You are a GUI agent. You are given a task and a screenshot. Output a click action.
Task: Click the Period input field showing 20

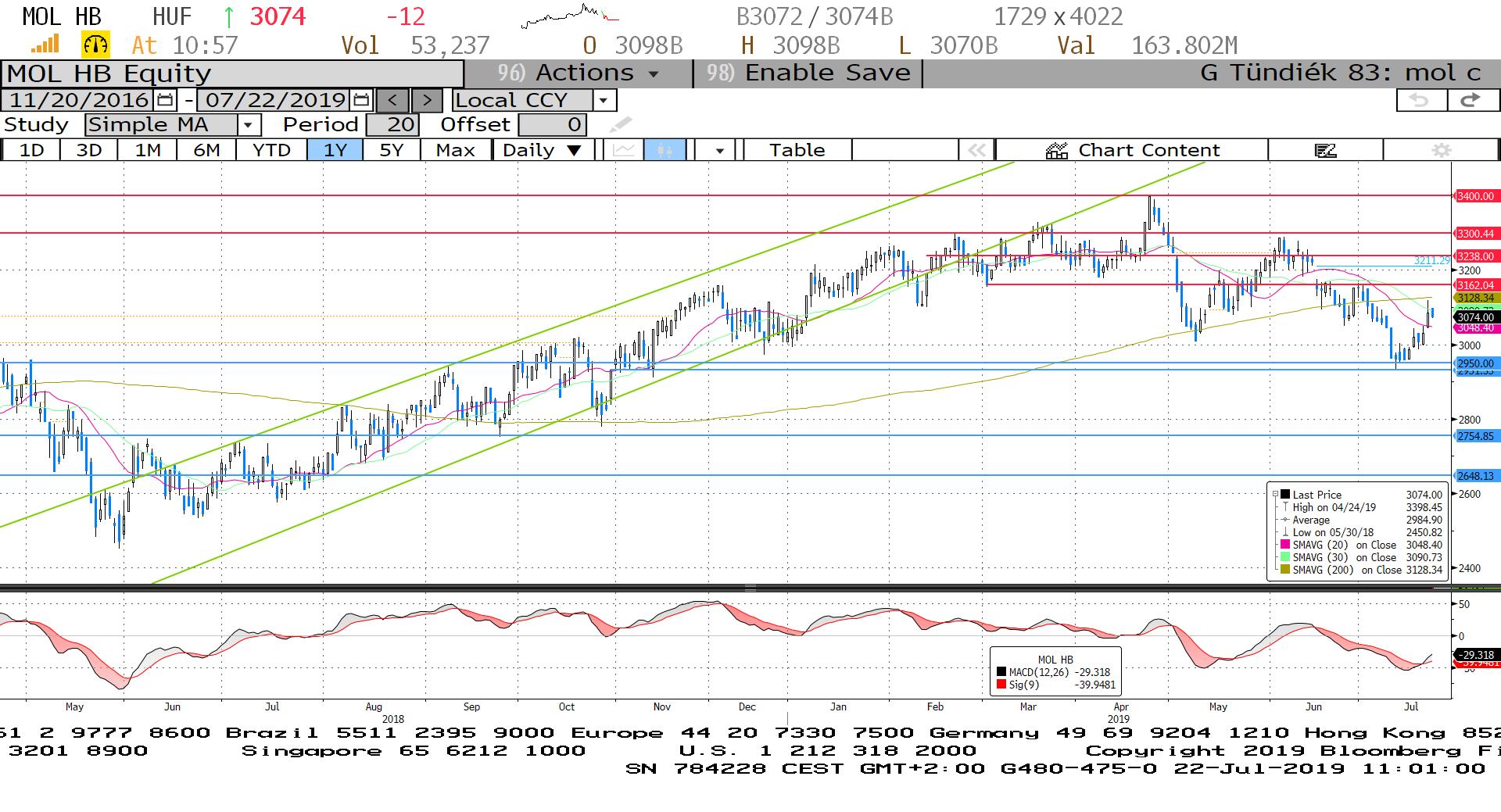point(393,124)
